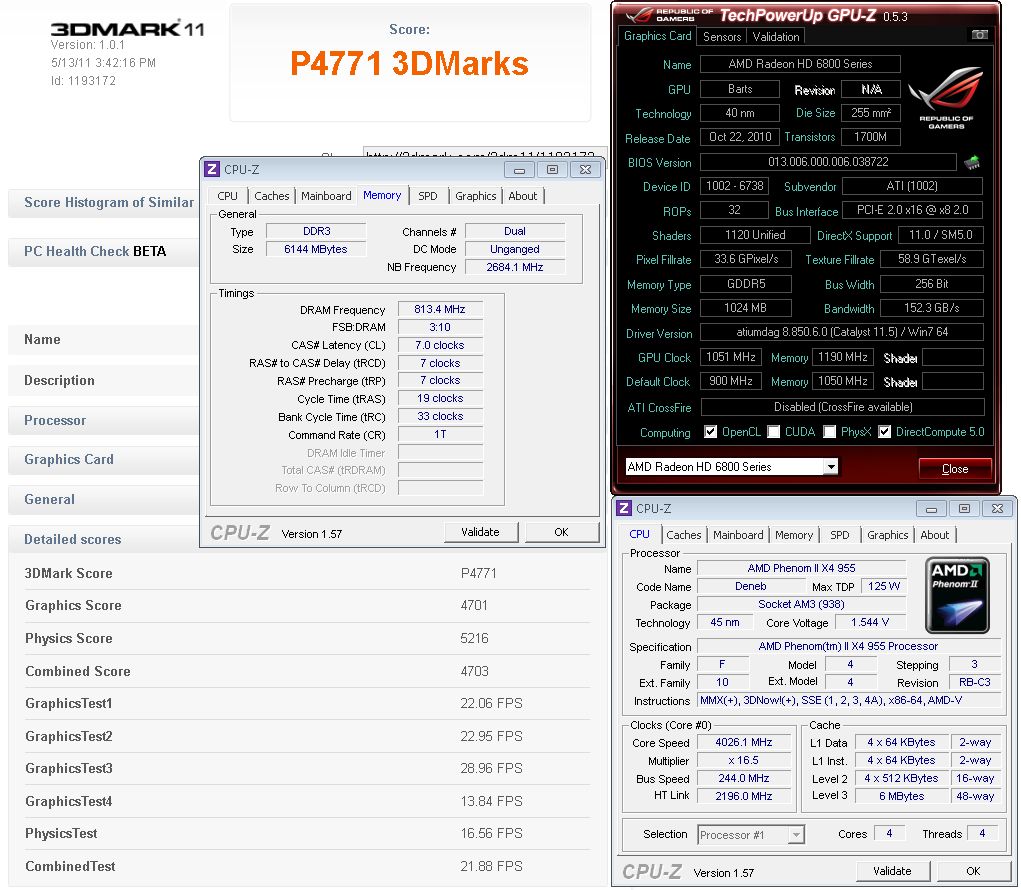The height and width of the screenshot is (890, 1021).
Task: Click the Driver Version field in GPU-Z
Action: coord(842,333)
